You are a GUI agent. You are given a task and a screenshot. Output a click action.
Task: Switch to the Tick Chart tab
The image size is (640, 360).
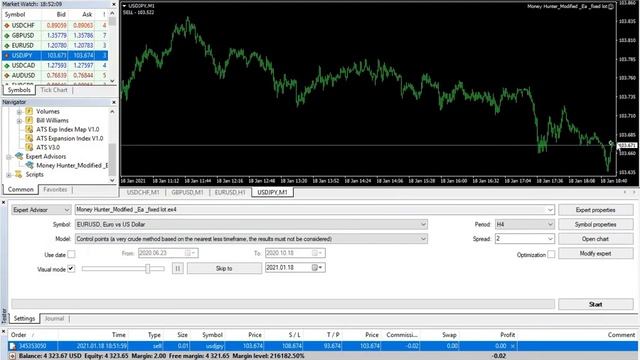[x=54, y=90]
